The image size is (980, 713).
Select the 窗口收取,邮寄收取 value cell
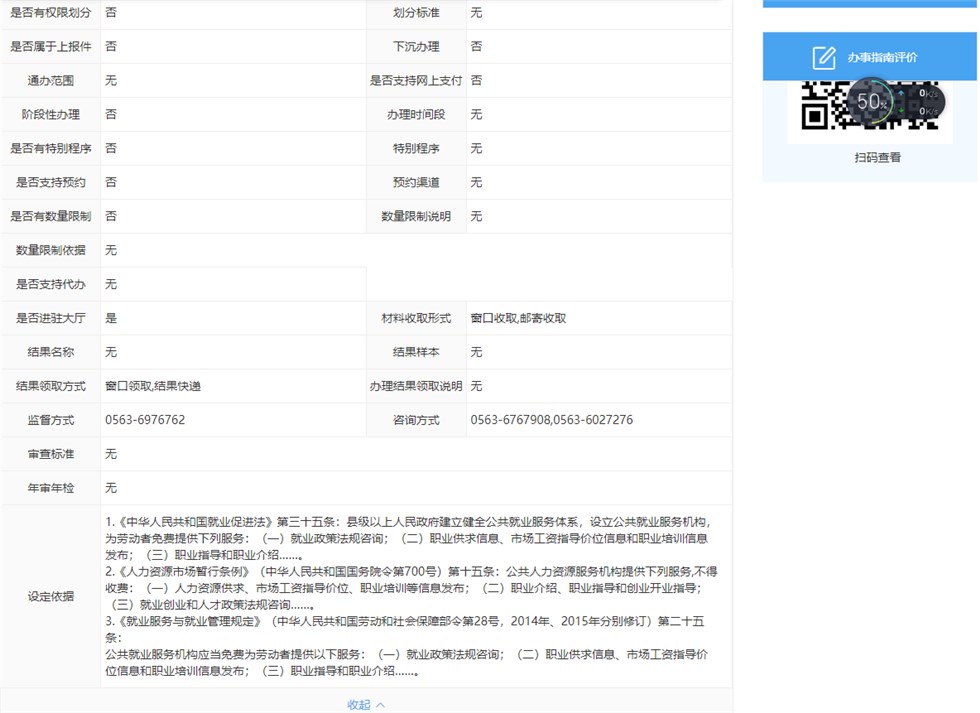pyautogui.click(x=518, y=318)
